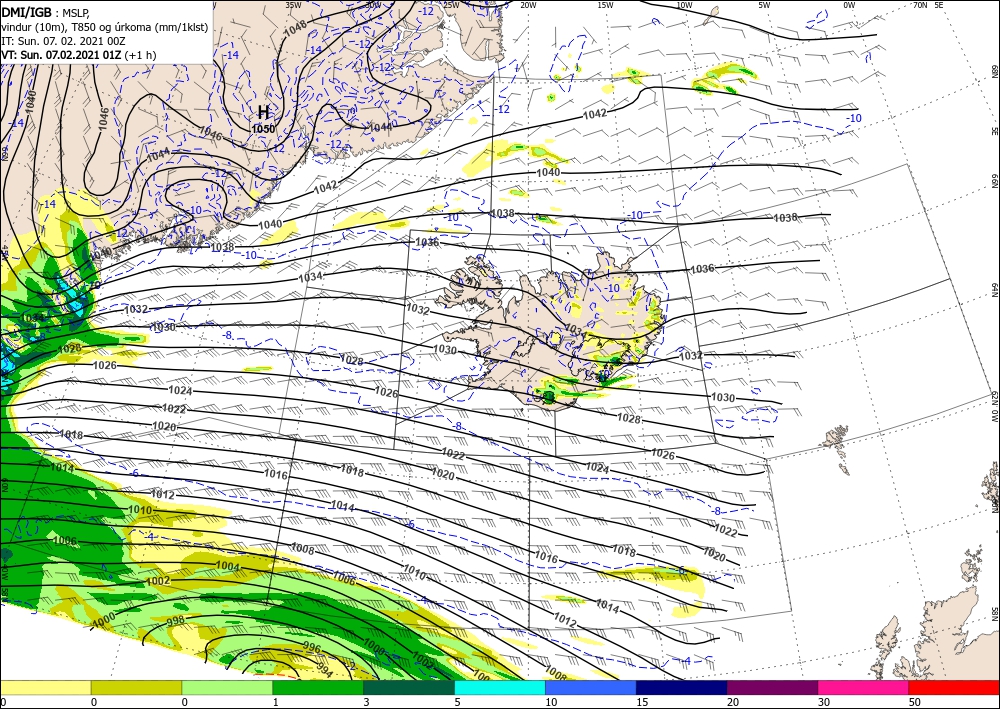Click the legend tick label 10
The width and height of the screenshot is (1000, 709).
(x=551, y=702)
